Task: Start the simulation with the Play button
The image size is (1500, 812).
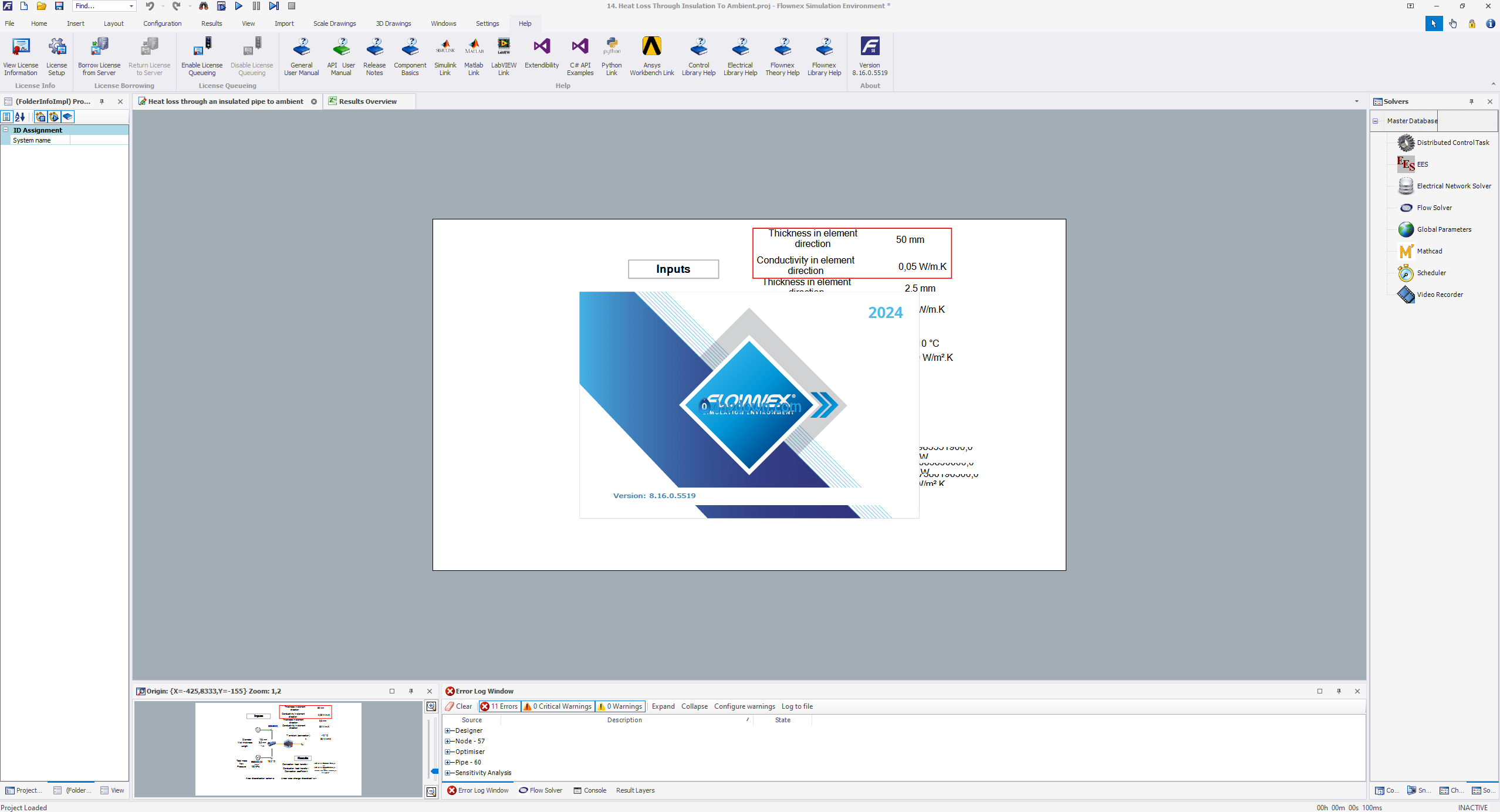Action: tap(239, 6)
